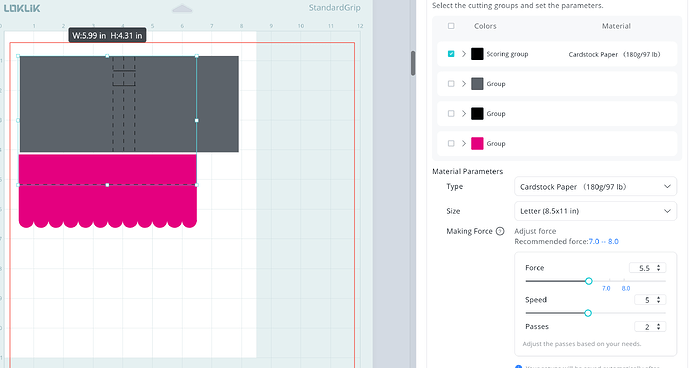This screenshot has width=690, height=368.
Task: Click the mat collapse arrow at top
Action: [182, 8]
